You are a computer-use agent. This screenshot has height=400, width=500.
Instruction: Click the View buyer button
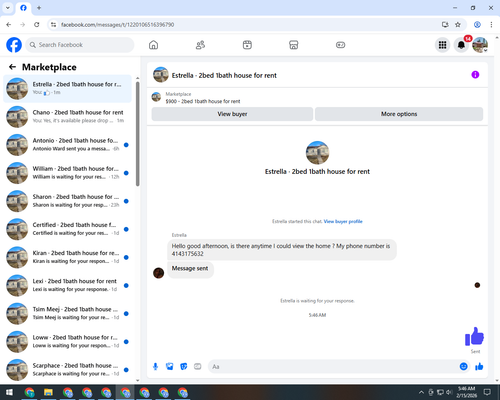[232, 114]
